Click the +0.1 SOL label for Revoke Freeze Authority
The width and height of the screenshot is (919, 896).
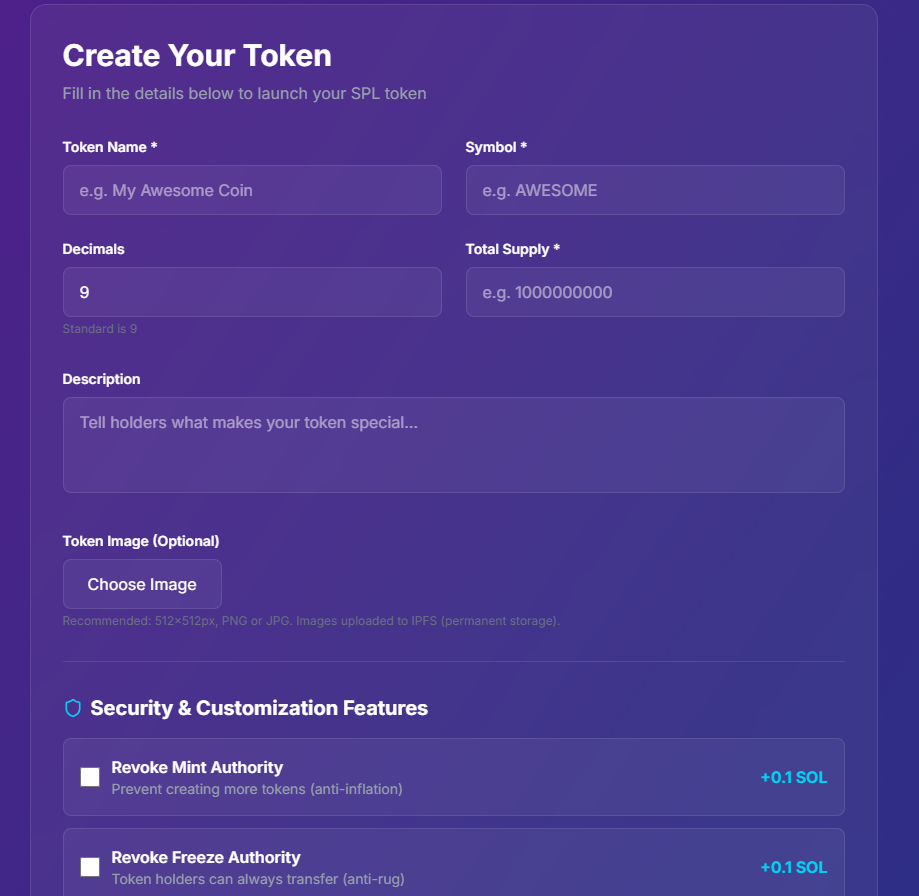click(x=794, y=868)
